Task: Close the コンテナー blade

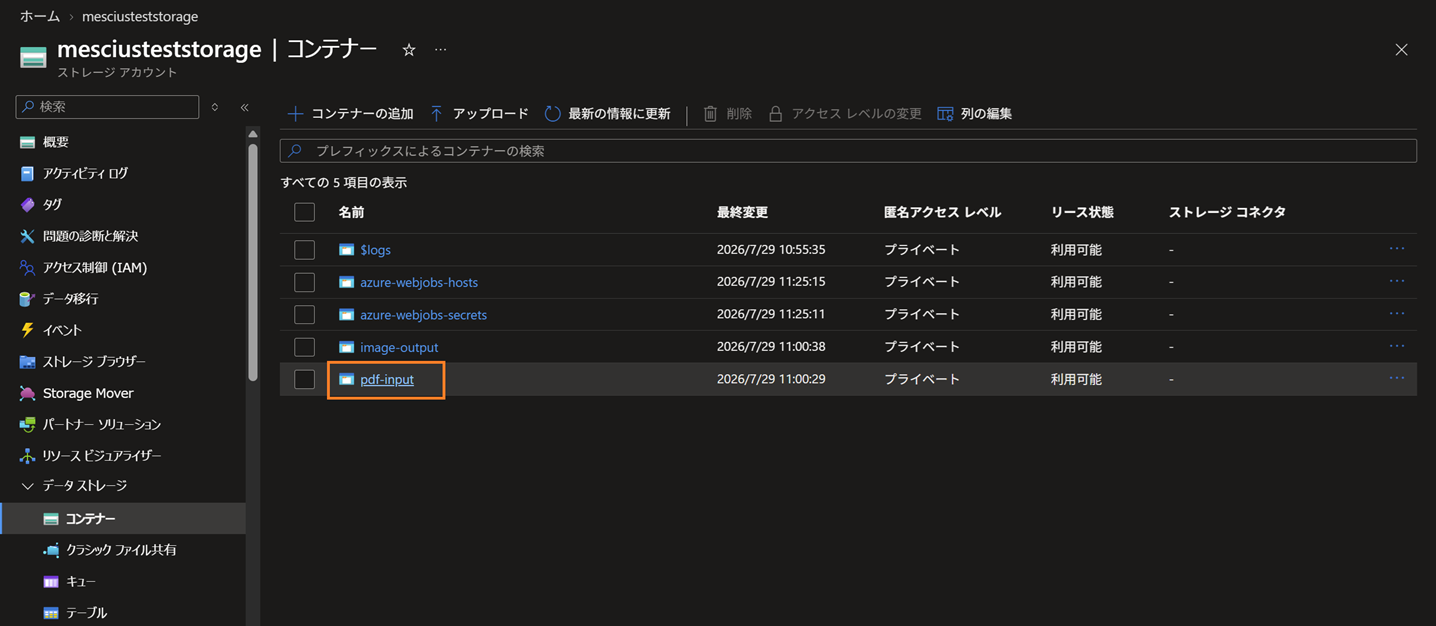Action: tap(1401, 50)
